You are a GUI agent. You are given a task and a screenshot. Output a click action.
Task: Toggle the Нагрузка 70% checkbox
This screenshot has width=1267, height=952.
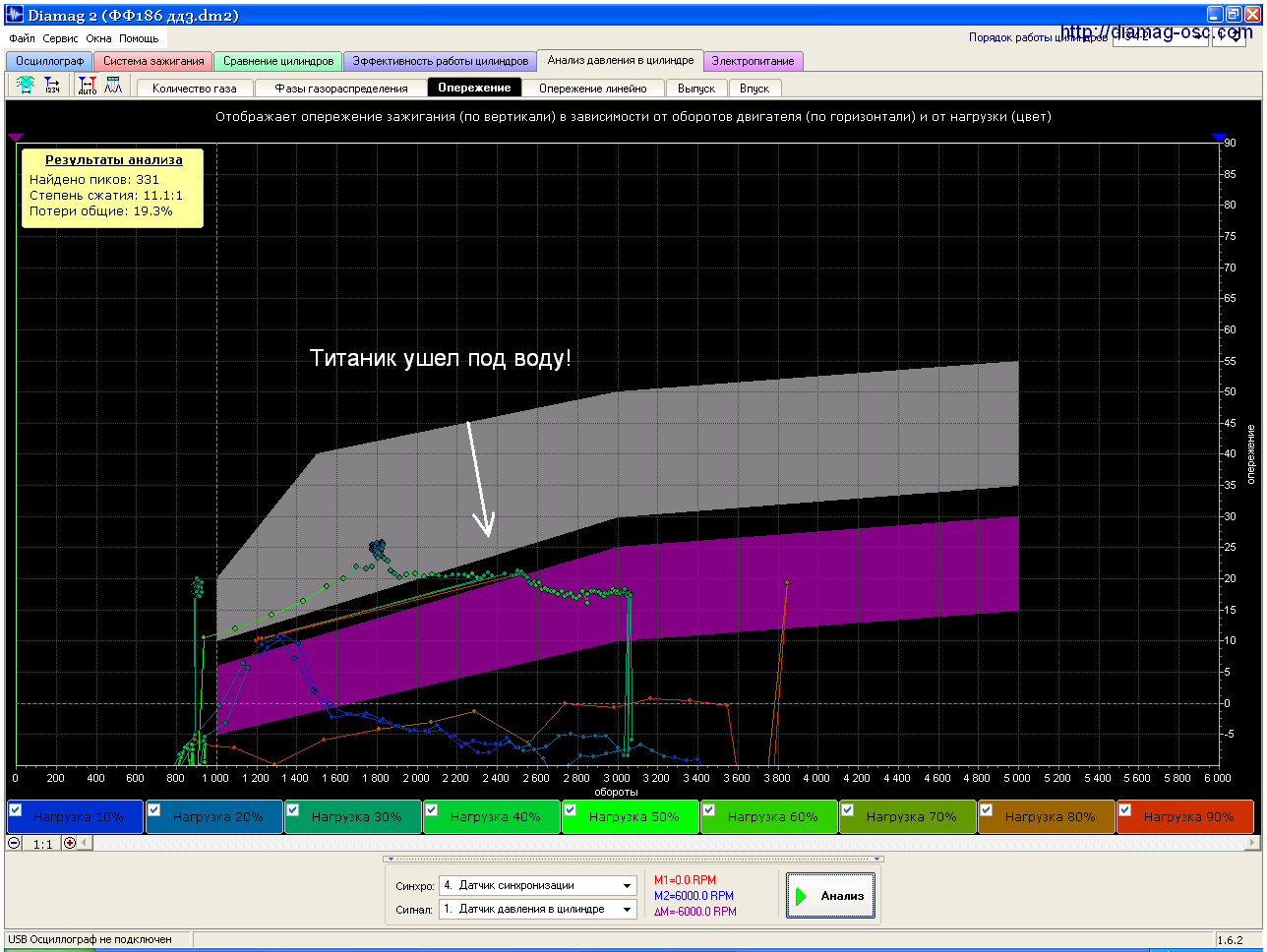click(847, 810)
